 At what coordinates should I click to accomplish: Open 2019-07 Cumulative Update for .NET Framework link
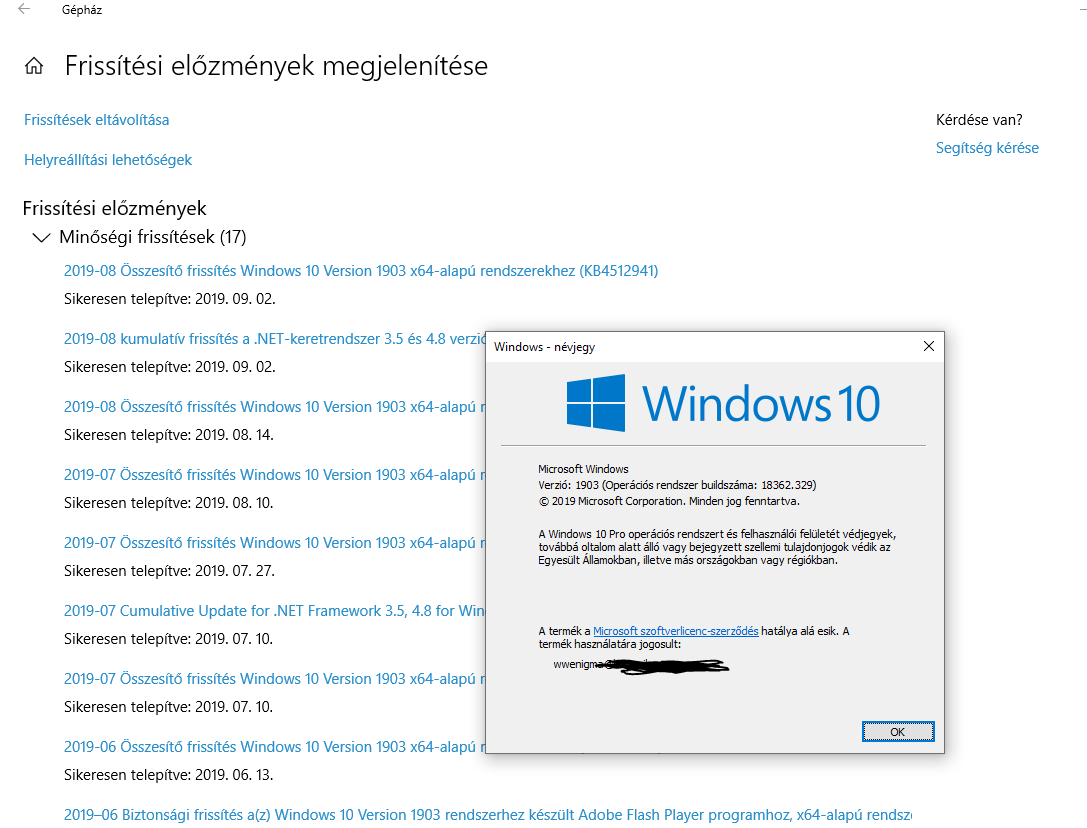(275, 611)
